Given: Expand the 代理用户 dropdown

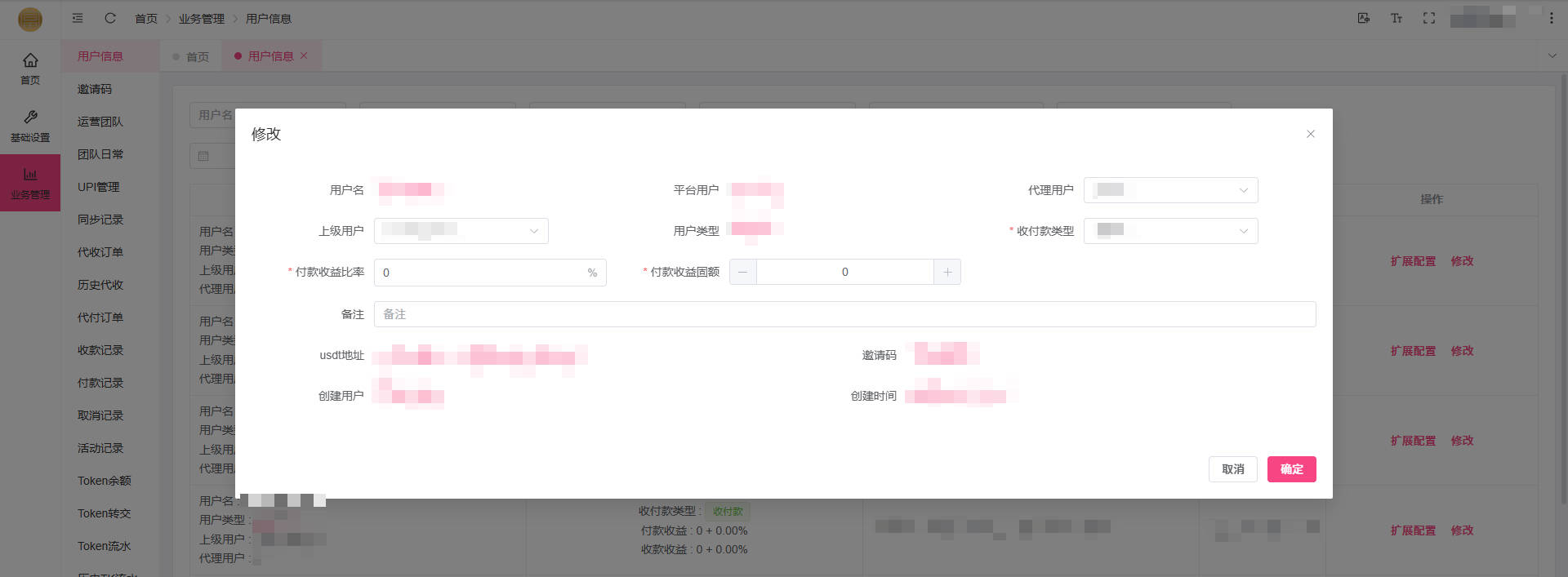Looking at the screenshot, I should 1170,190.
